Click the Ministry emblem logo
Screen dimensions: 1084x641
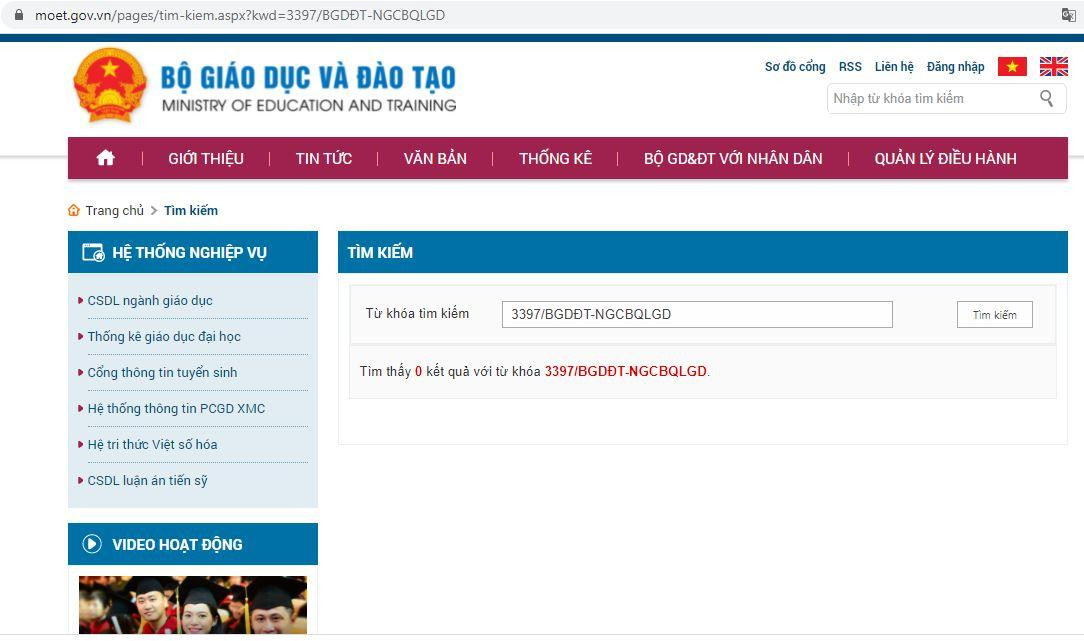click(x=110, y=85)
